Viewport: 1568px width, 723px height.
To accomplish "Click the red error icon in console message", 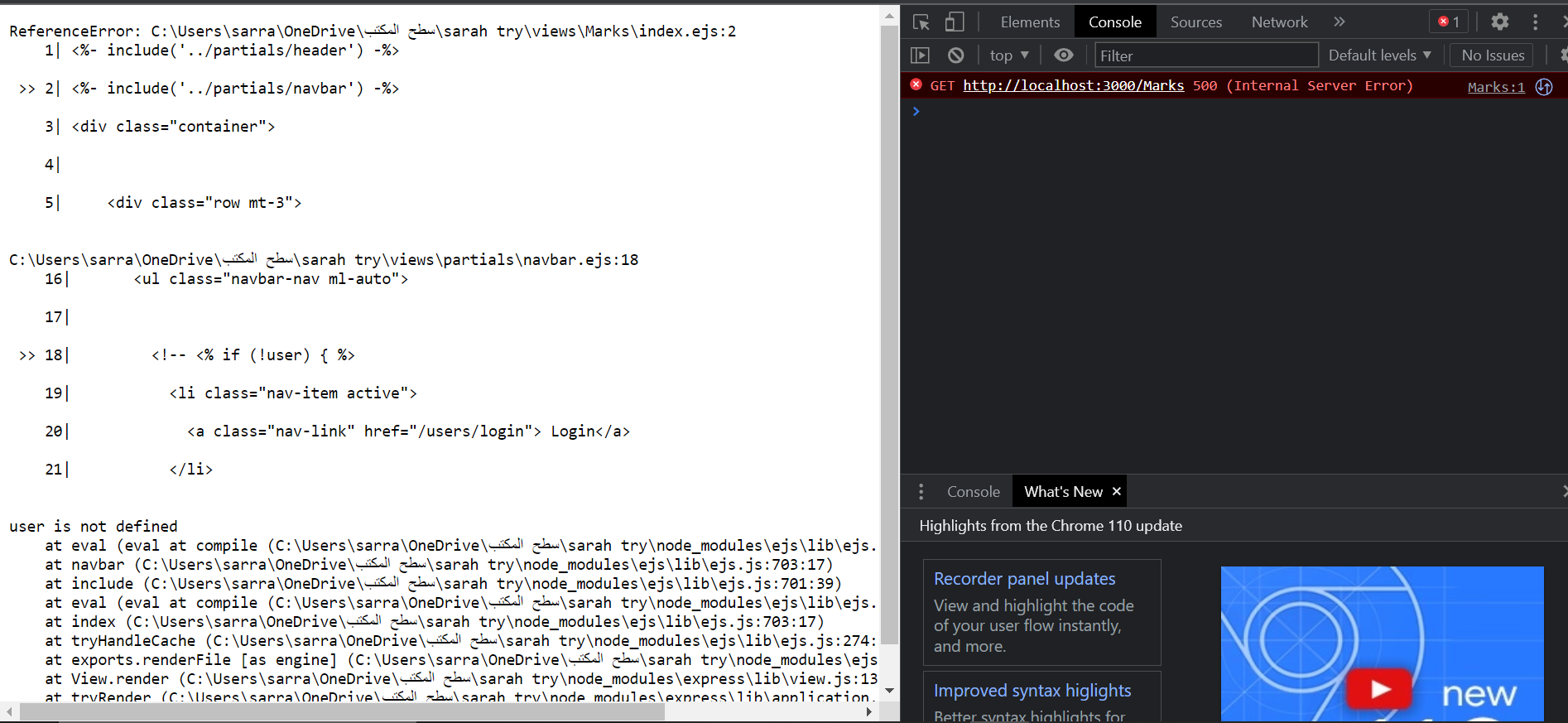I will 916,85.
